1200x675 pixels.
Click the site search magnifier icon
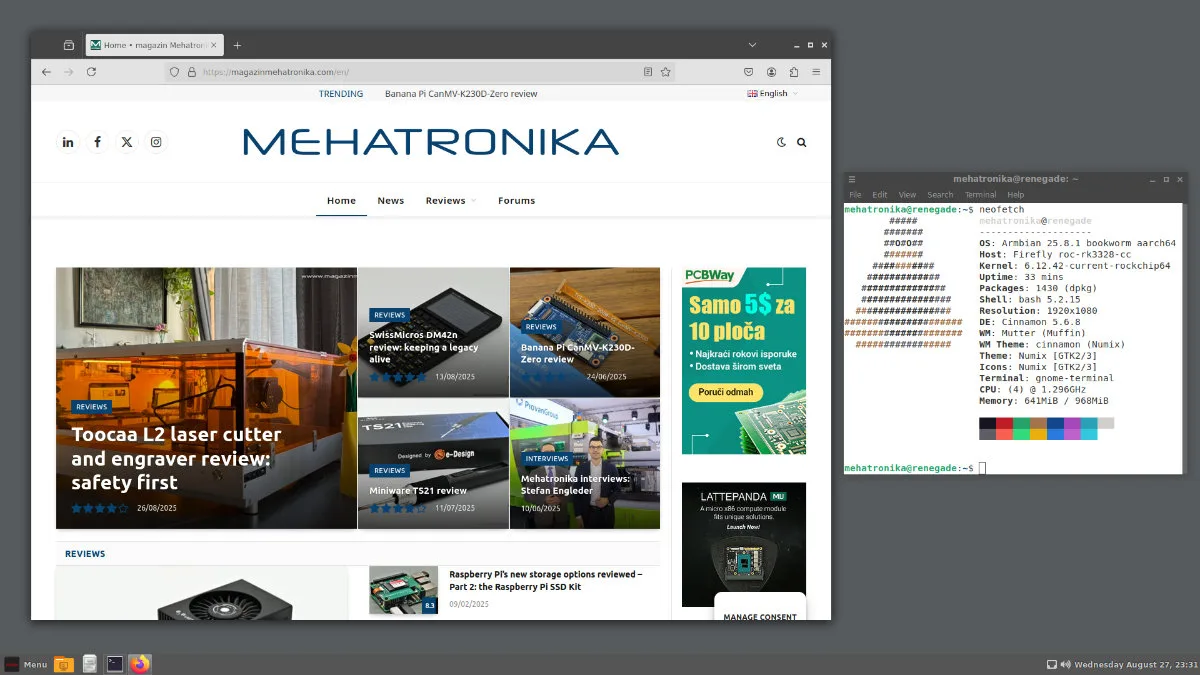[x=802, y=143]
